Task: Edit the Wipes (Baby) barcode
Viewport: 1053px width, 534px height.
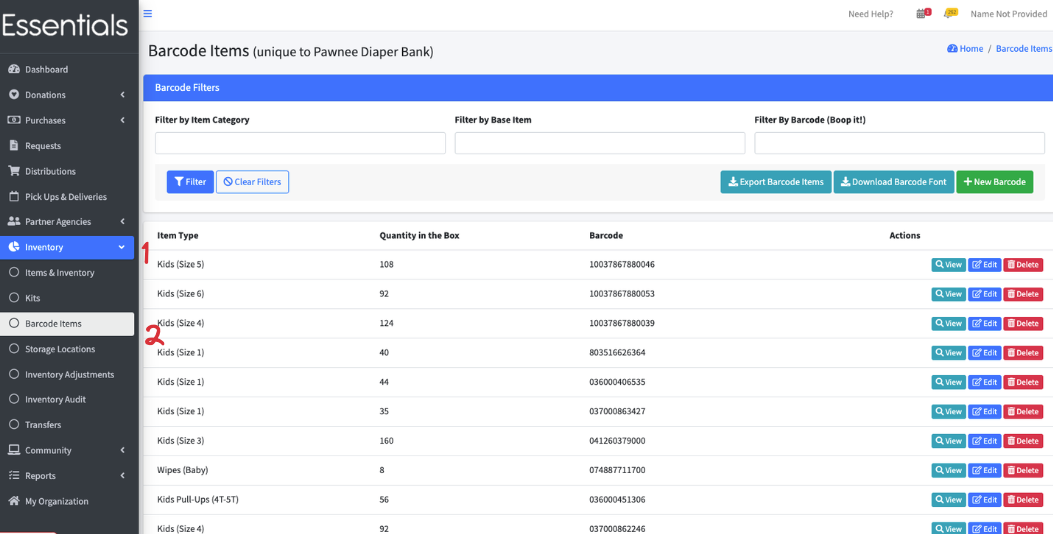Action: pyautogui.click(x=985, y=470)
